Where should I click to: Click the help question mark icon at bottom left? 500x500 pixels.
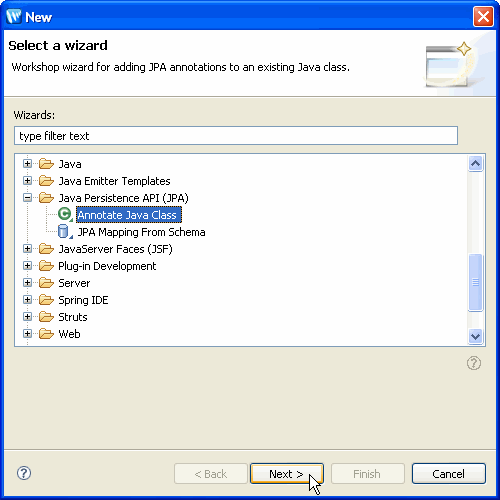tap(24, 473)
